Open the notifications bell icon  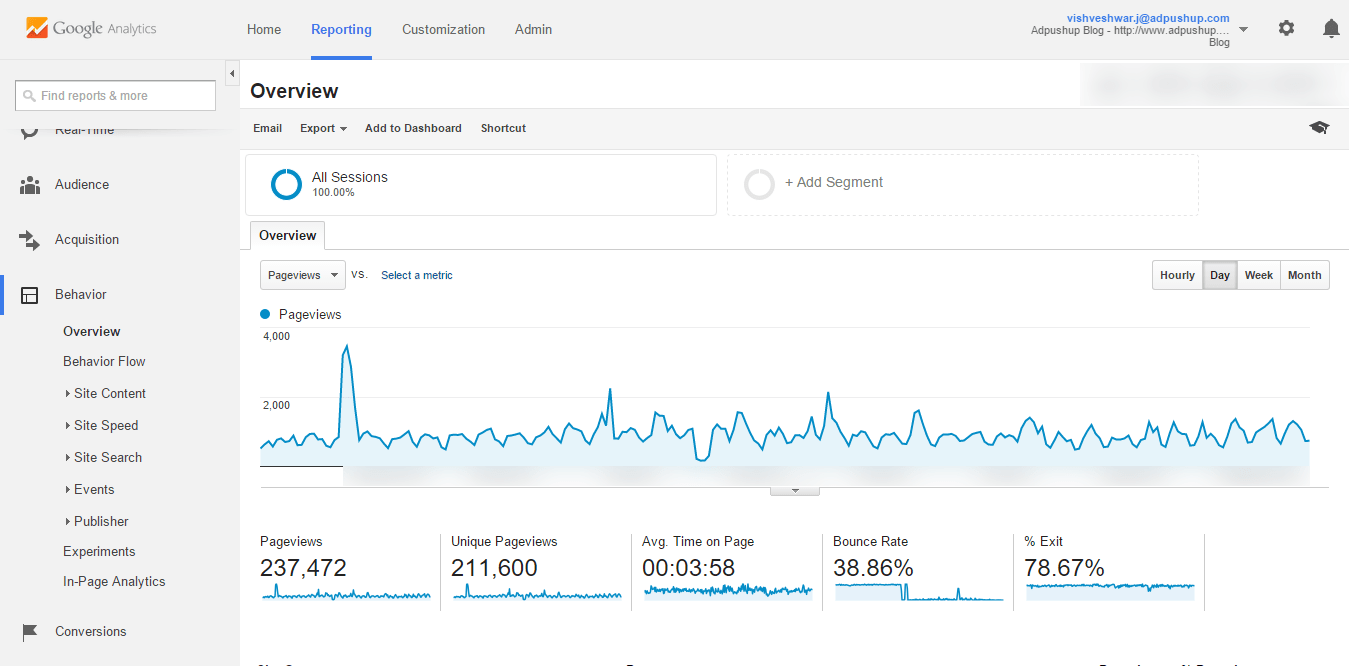point(1331,29)
